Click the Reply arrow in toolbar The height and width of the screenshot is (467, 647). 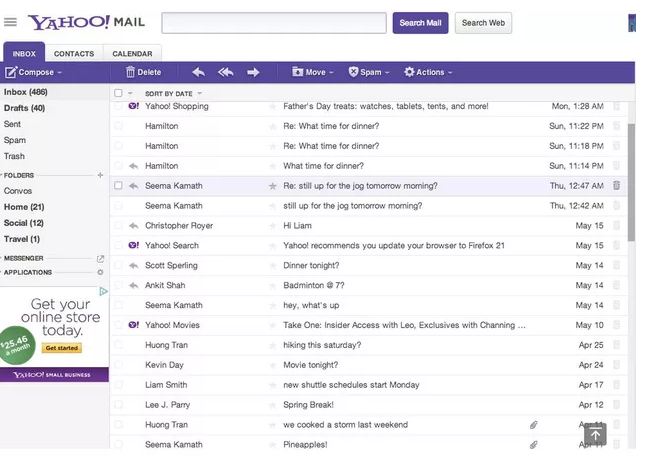(198, 72)
